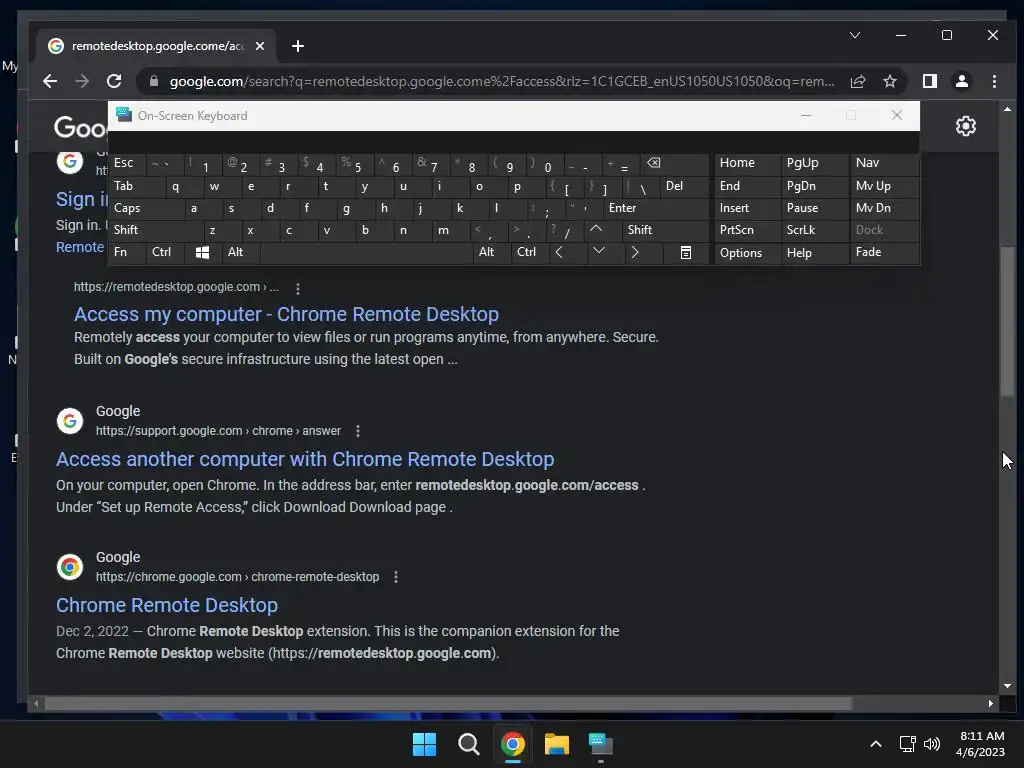This screenshot has height=768, width=1024.
Task: Click scroll down arrow of page
Action: point(1007,686)
